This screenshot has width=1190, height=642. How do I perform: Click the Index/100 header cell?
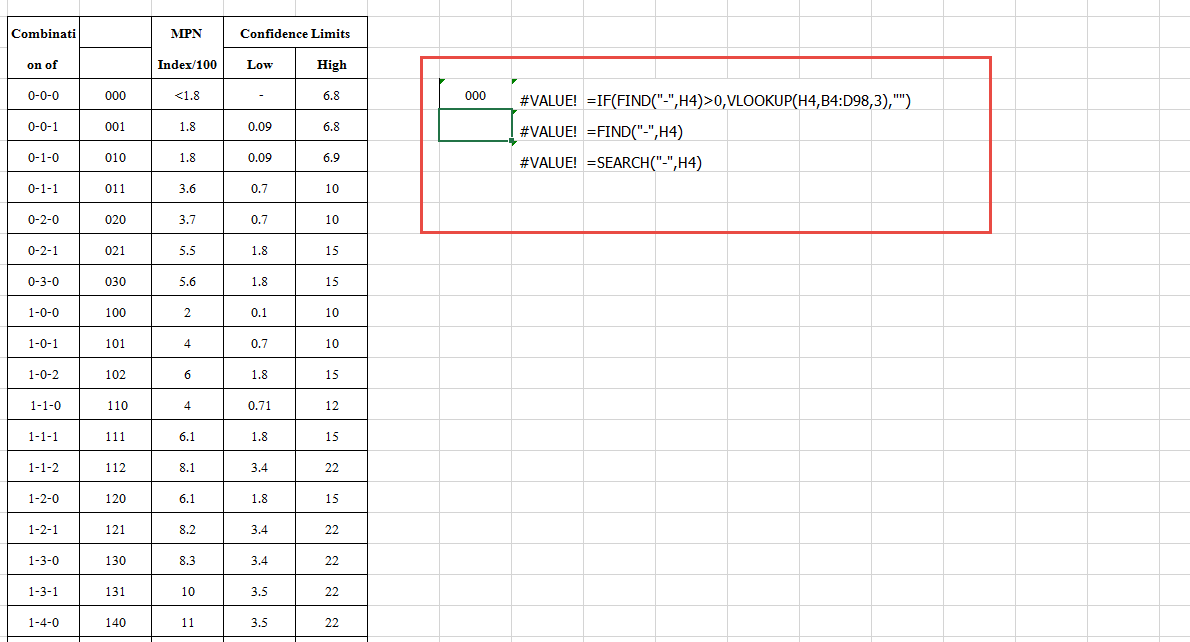click(x=187, y=65)
